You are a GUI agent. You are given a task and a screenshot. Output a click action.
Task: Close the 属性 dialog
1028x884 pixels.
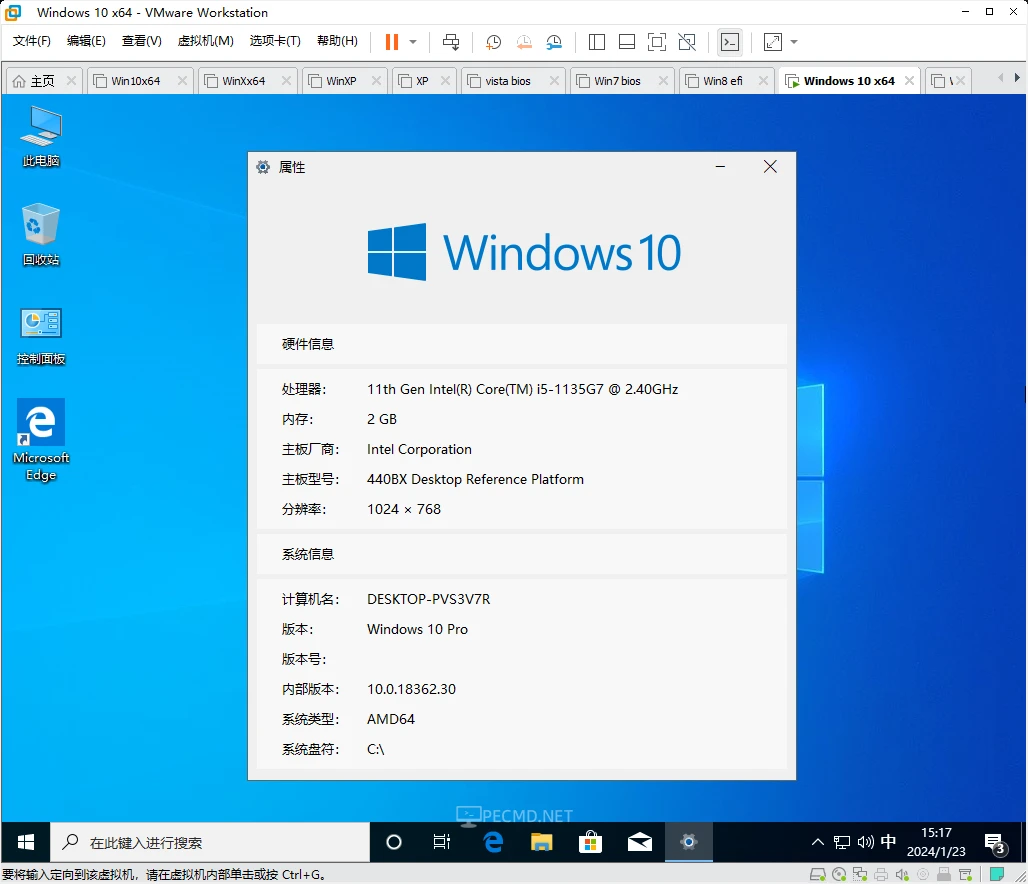[770, 167]
